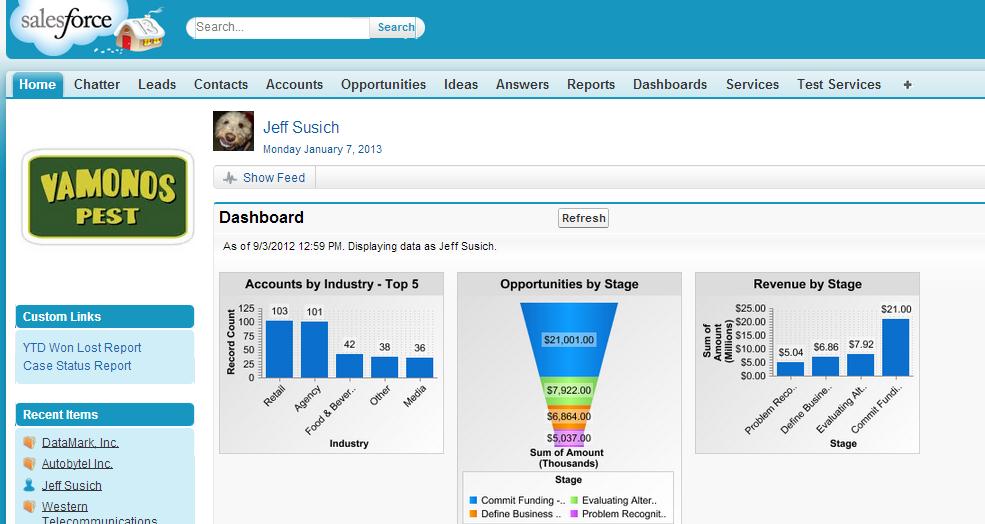The image size is (985, 524).
Task: Open YTD Won Lost Report link
Action: pyautogui.click(x=82, y=347)
